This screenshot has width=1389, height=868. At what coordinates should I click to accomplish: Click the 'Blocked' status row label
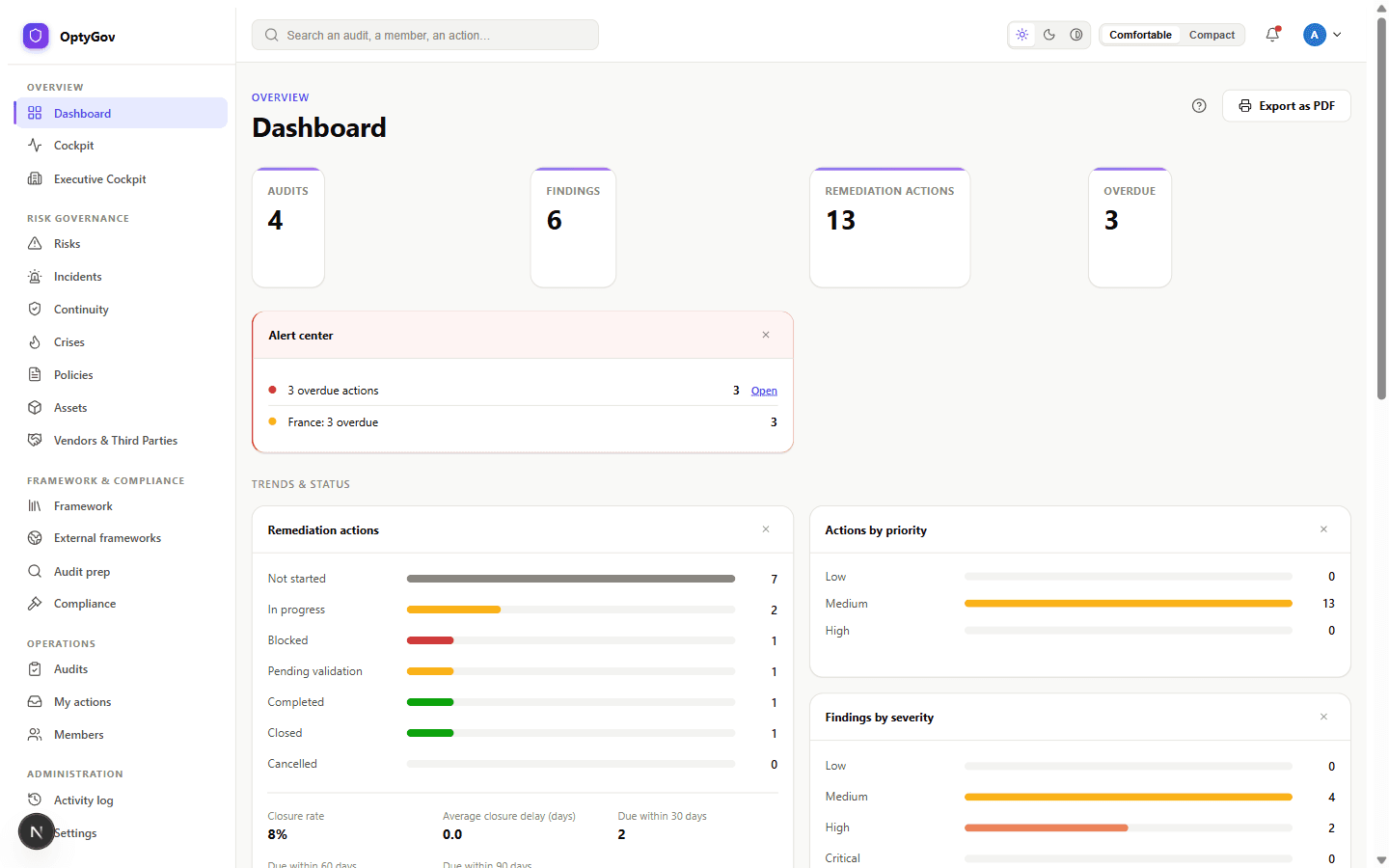tap(287, 640)
